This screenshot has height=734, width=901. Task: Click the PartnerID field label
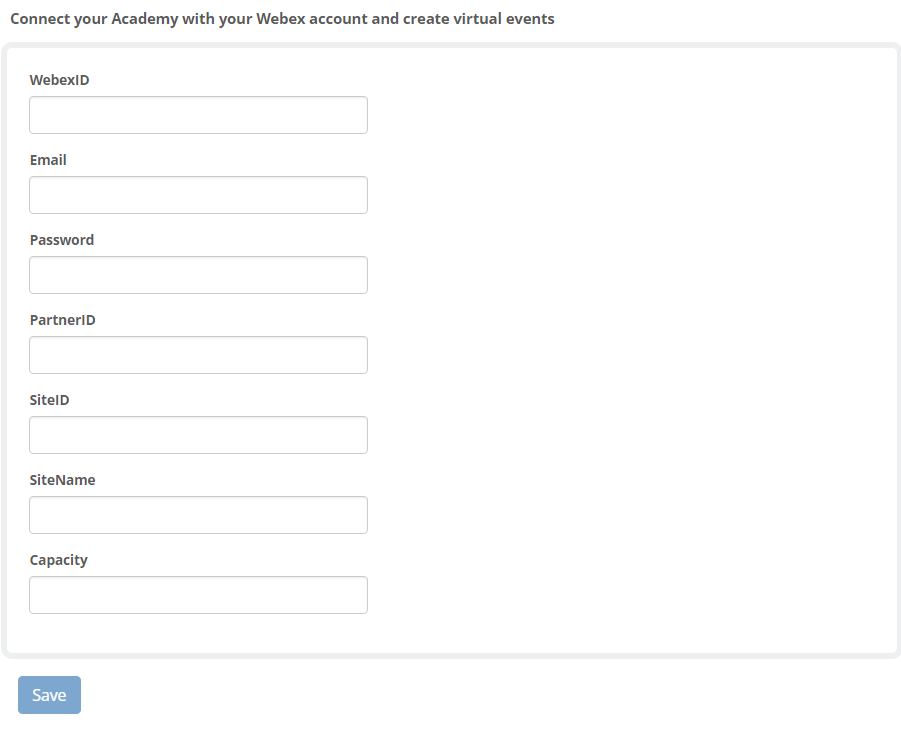click(62, 320)
